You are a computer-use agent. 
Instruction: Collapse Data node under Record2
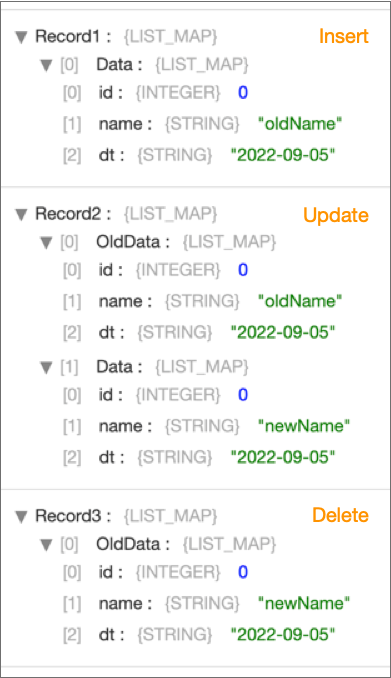[x=46, y=368]
